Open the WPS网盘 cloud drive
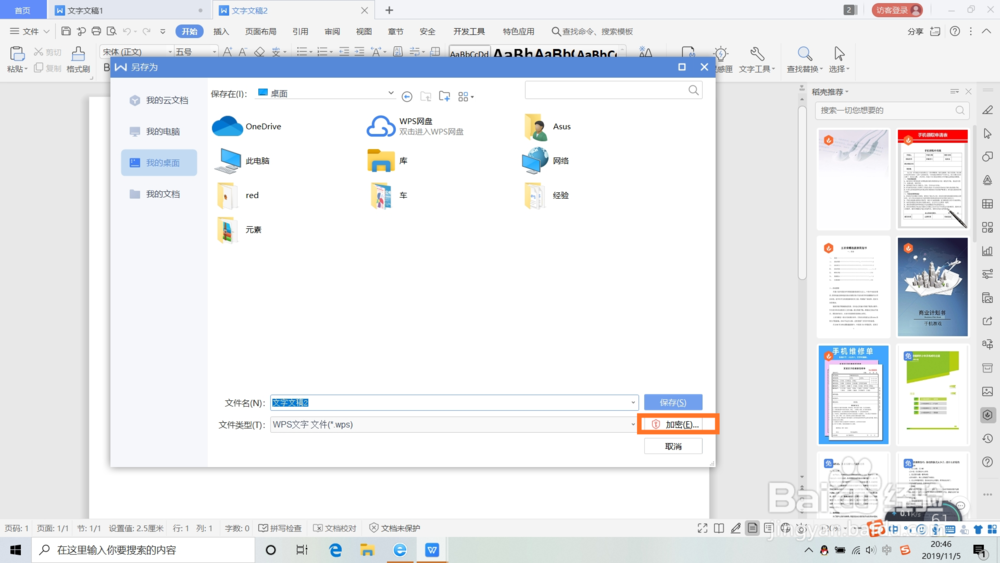 coord(415,126)
